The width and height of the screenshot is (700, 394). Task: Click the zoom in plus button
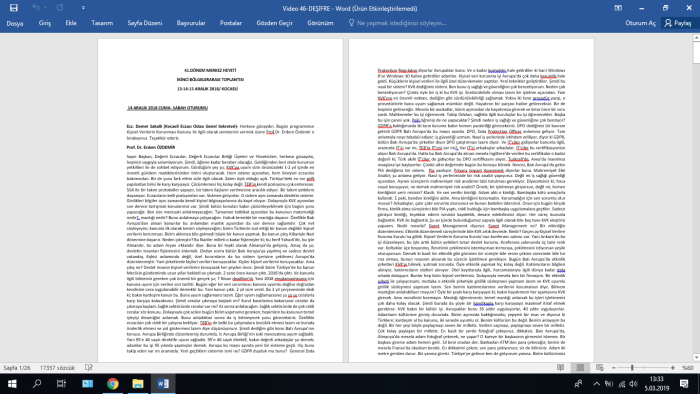click(x=673, y=368)
